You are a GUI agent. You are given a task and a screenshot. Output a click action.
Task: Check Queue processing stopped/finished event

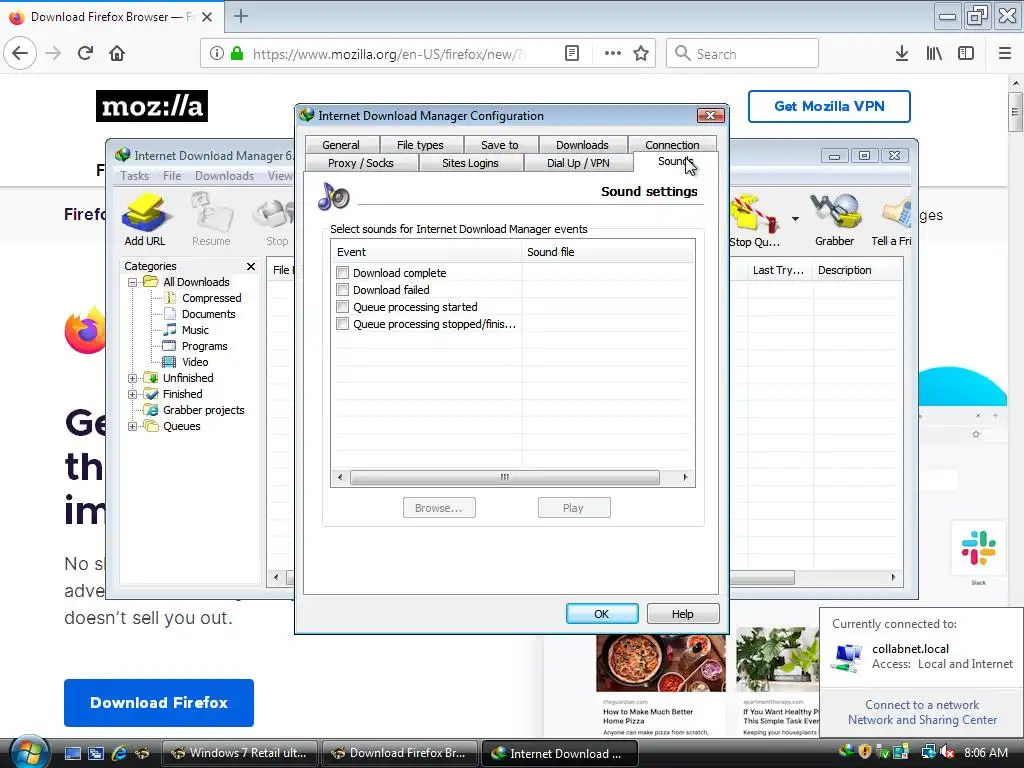coord(342,323)
